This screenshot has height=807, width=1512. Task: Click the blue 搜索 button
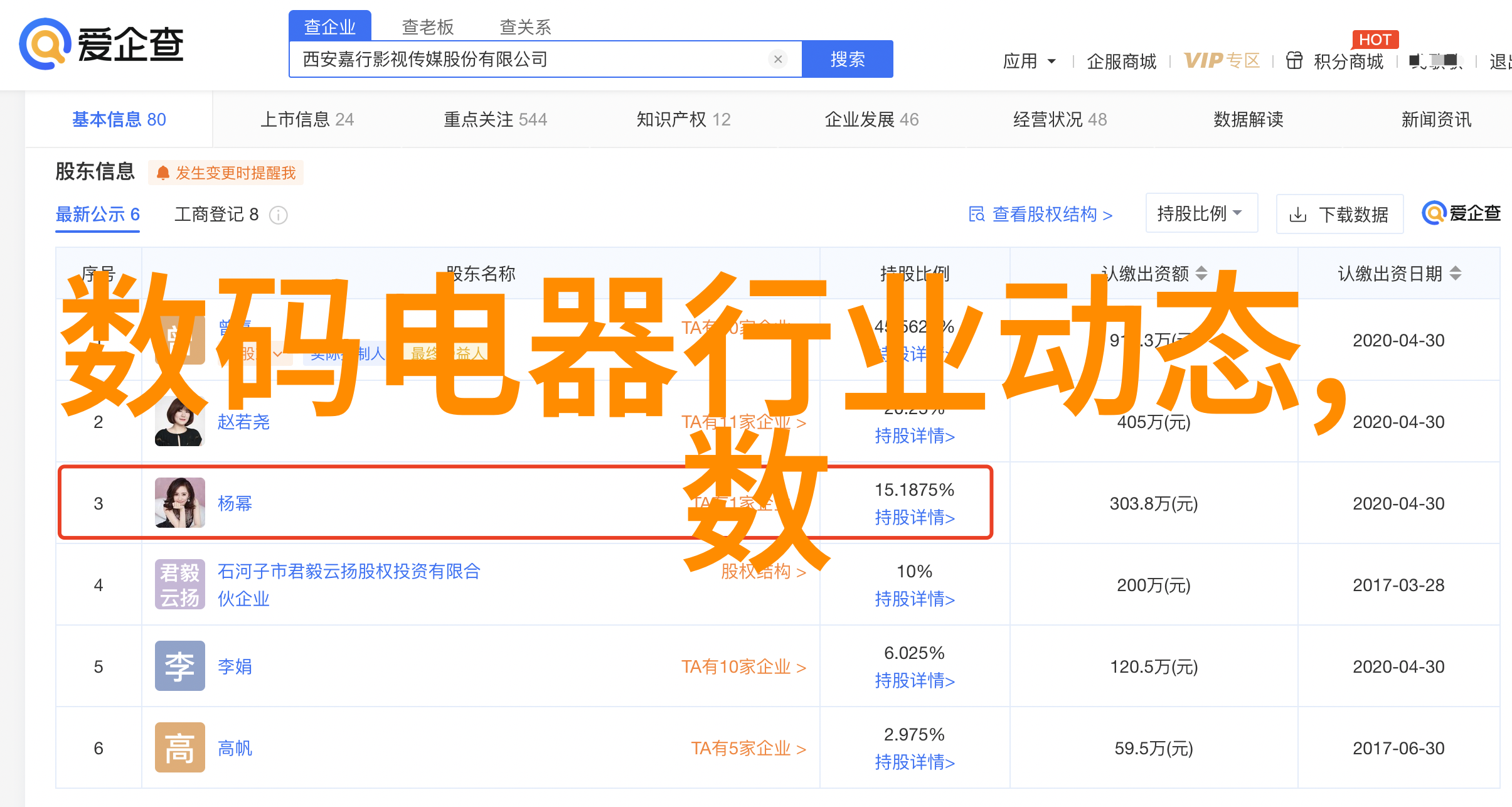[x=848, y=59]
